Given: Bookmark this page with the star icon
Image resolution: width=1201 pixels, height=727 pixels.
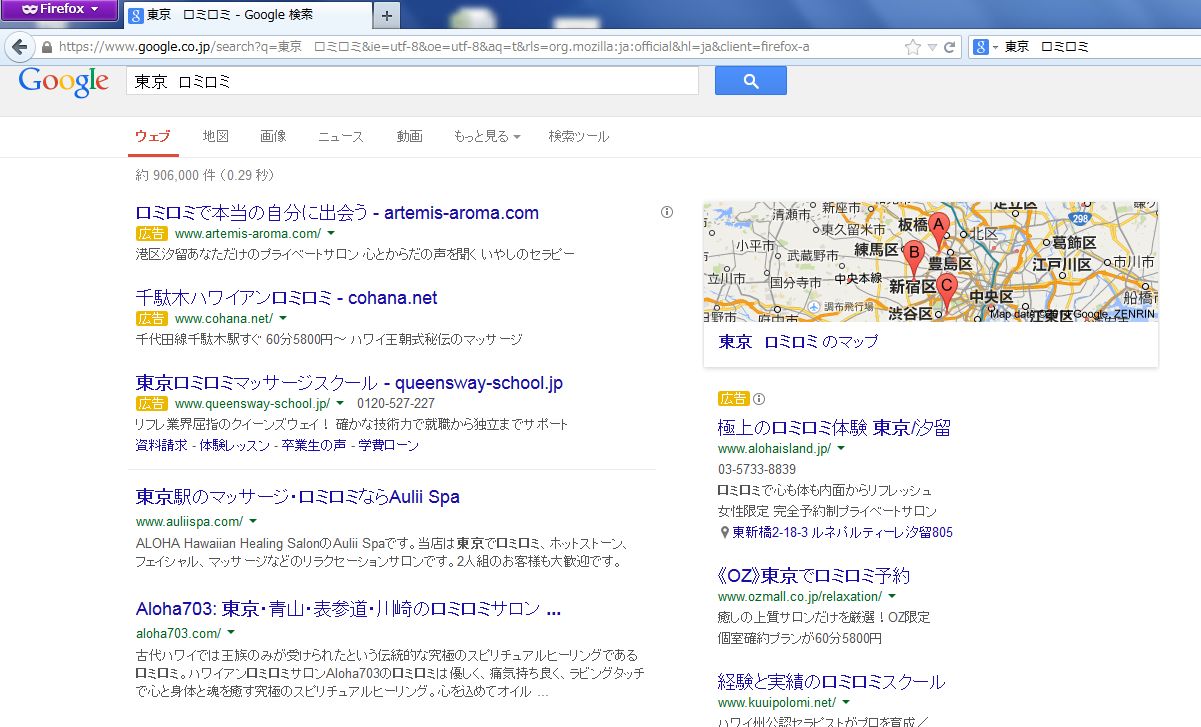Looking at the screenshot, I should pyautogui.click(x=912, y=47).
